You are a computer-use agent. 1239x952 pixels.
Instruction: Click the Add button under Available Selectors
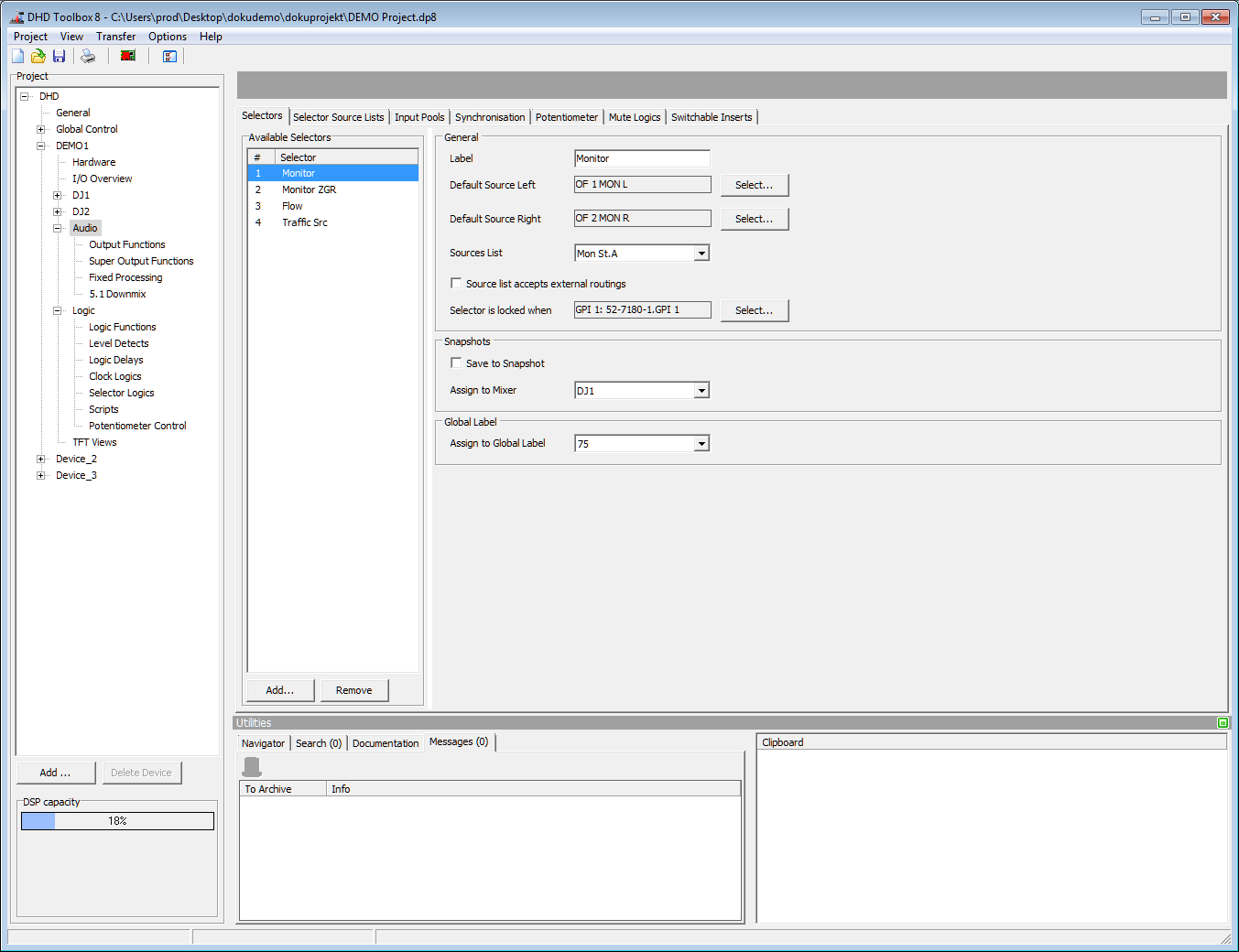tap(279, 689)
